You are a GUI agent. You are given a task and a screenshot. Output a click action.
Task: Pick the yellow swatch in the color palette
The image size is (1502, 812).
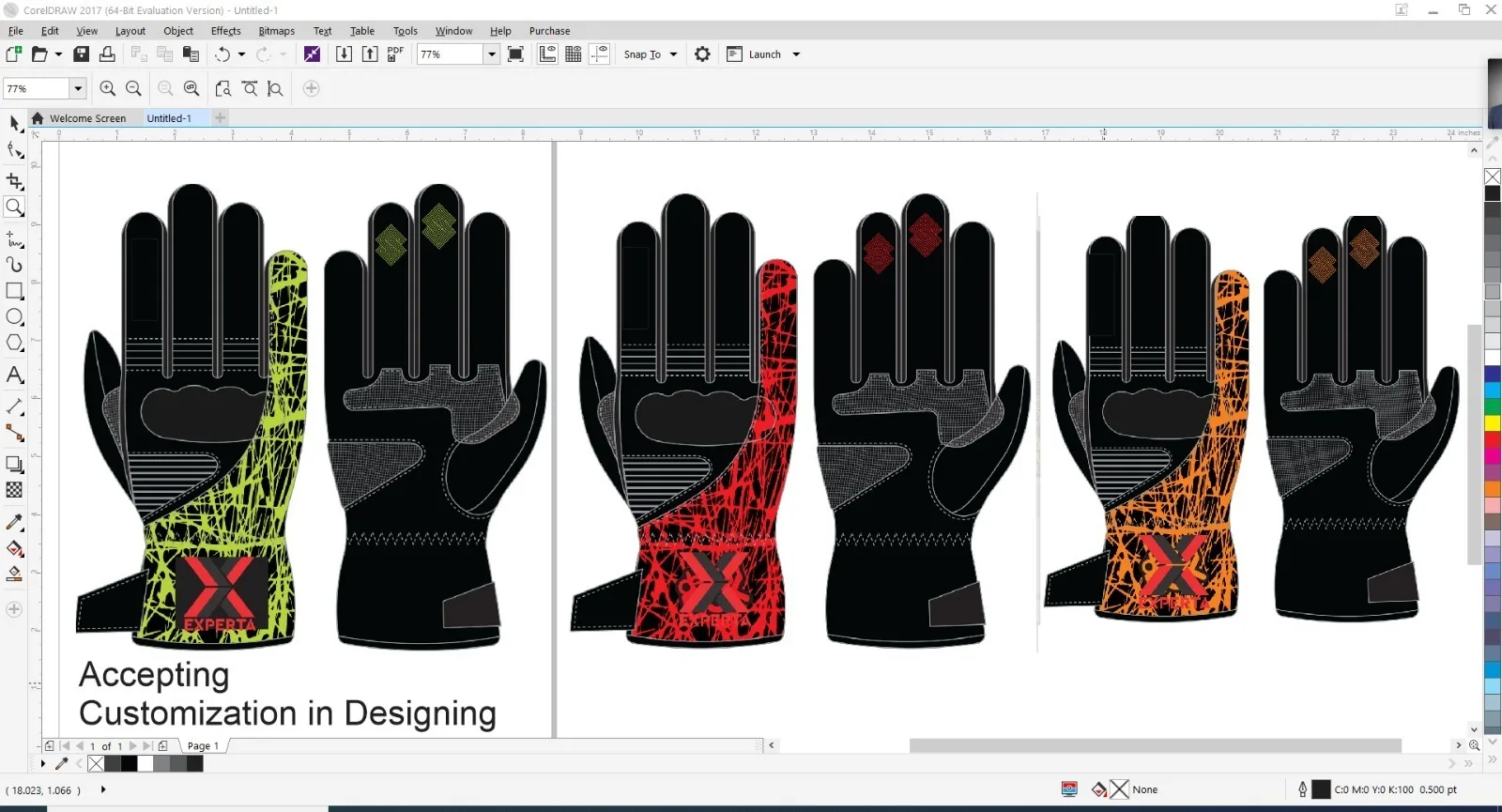[x=1493, y=423]
